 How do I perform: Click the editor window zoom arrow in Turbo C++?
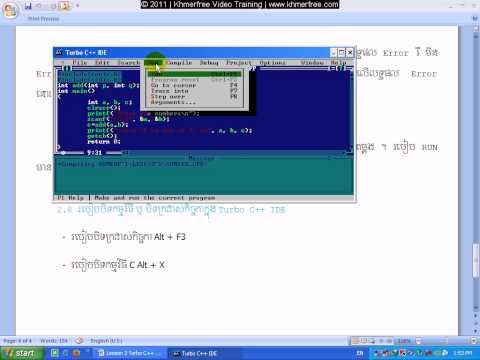[341, 68]
